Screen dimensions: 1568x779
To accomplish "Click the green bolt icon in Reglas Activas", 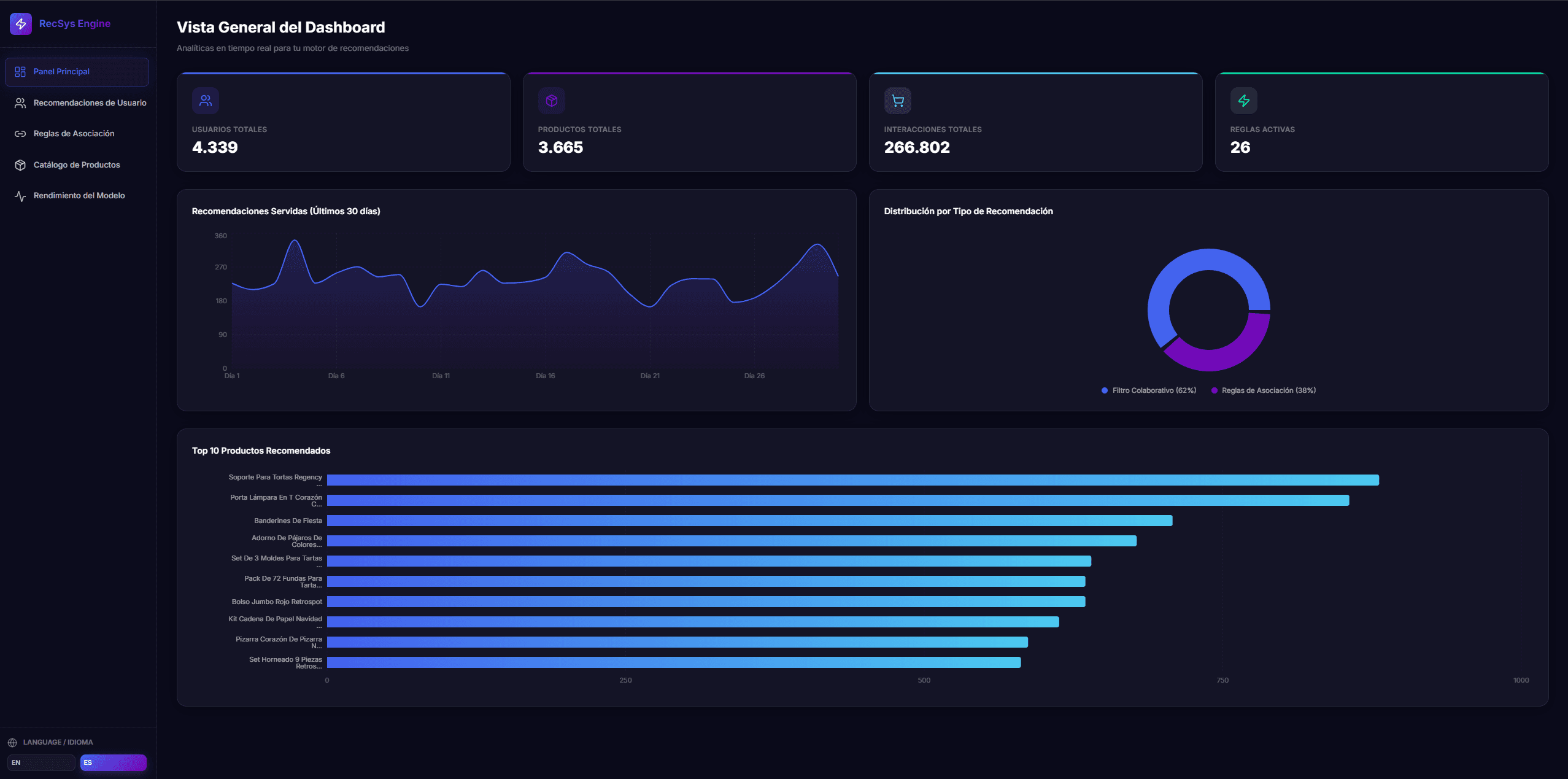I will point(1243,101).
